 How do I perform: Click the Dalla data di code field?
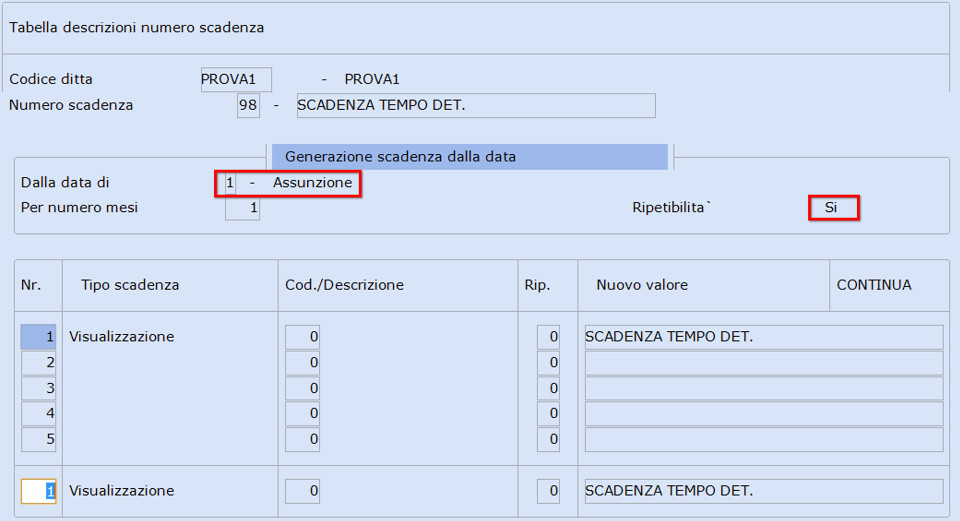coord(230,182)
